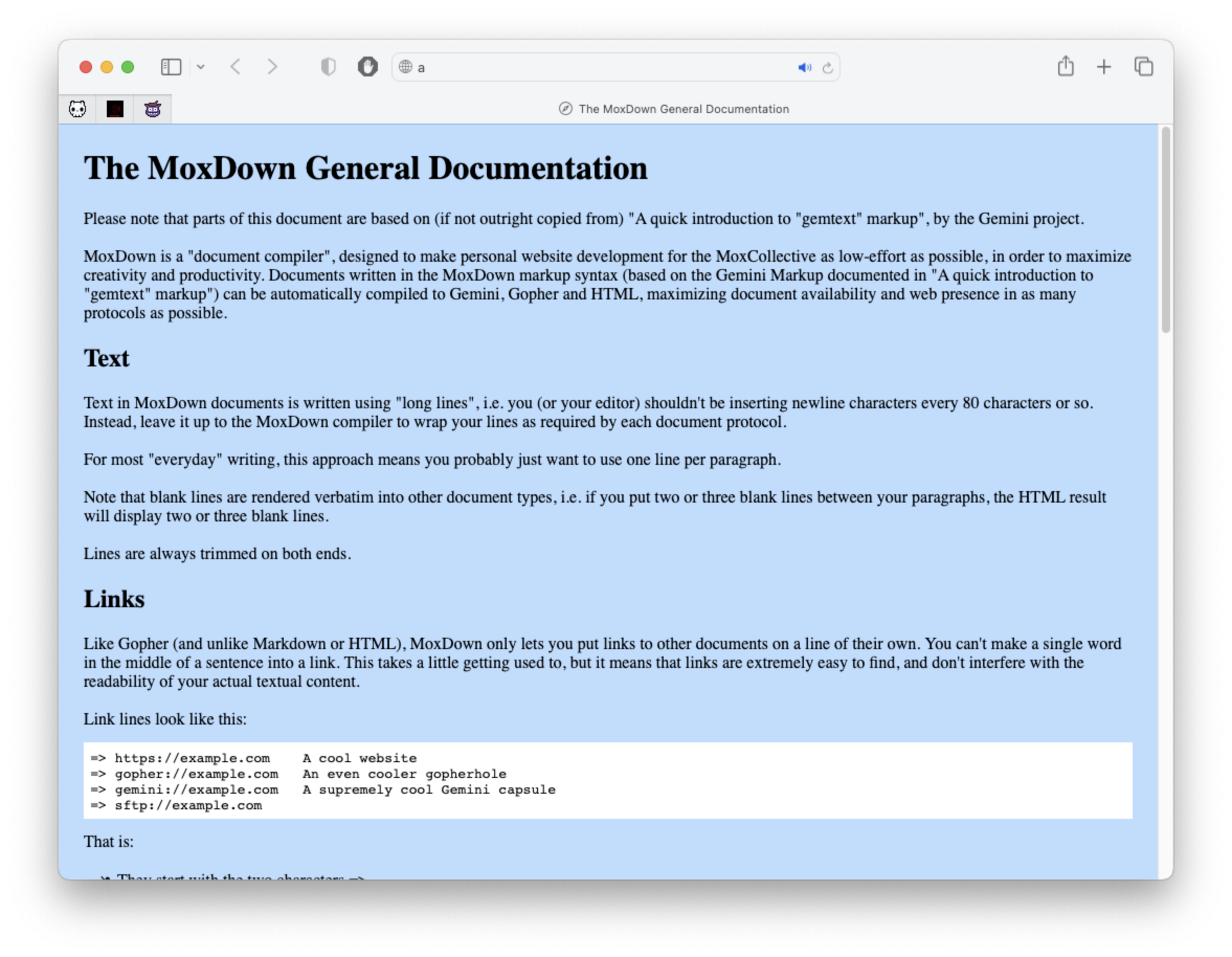Show the tab overview
Screen dimensions: 1232x957
click(1144, 67)
